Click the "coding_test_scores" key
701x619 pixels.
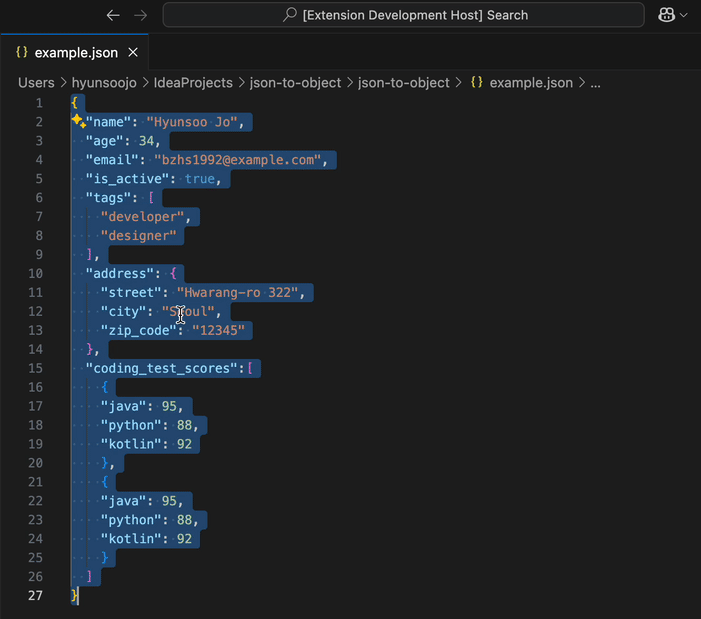pyautogui.click(x=161, y=368)
